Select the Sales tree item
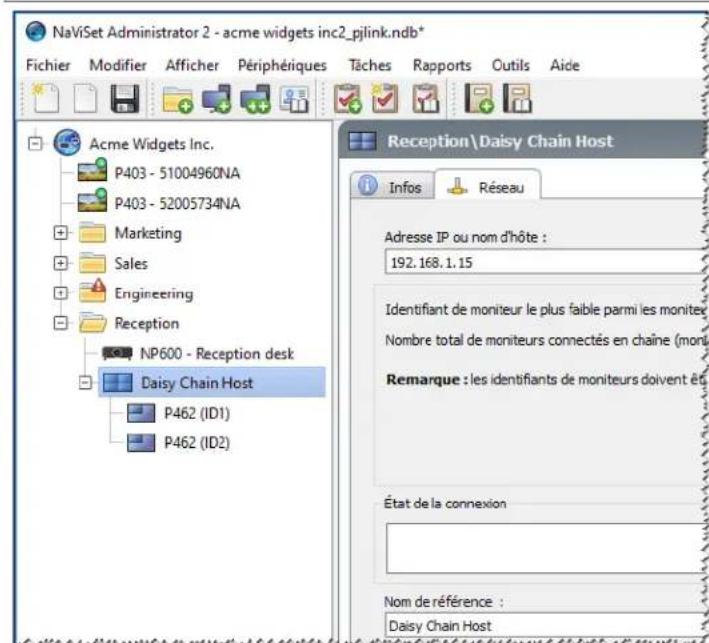Screen dimensions: 709x643 pyautogui.click(x=131, y=263)
